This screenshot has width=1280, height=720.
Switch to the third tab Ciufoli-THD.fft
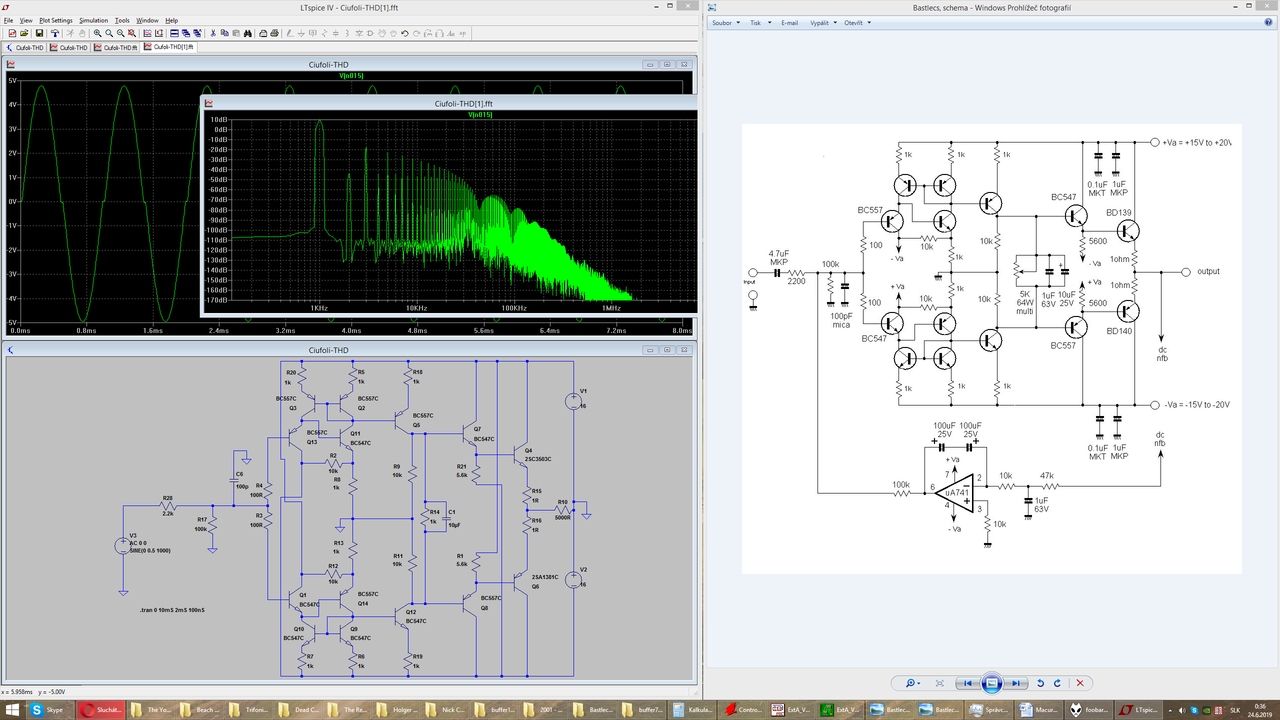point(115,47)
